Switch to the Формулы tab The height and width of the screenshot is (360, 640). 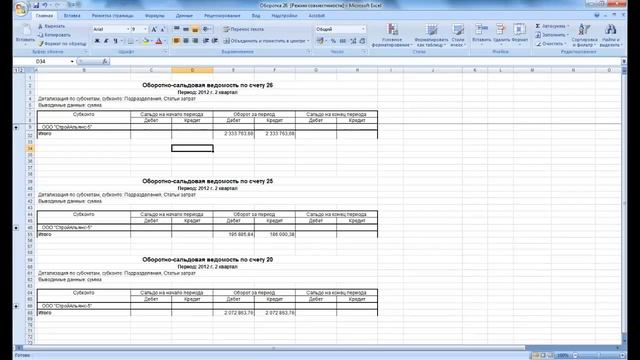coord(155,16)
